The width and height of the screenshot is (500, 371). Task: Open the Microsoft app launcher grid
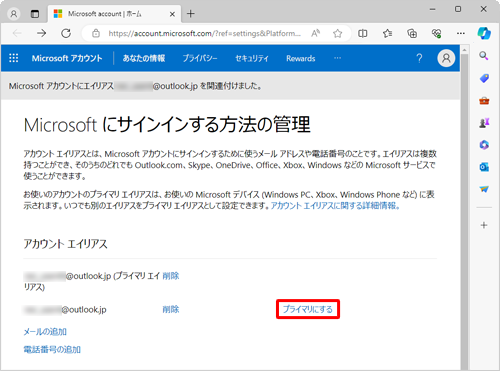pyautogui.click(x=14, y=58)
